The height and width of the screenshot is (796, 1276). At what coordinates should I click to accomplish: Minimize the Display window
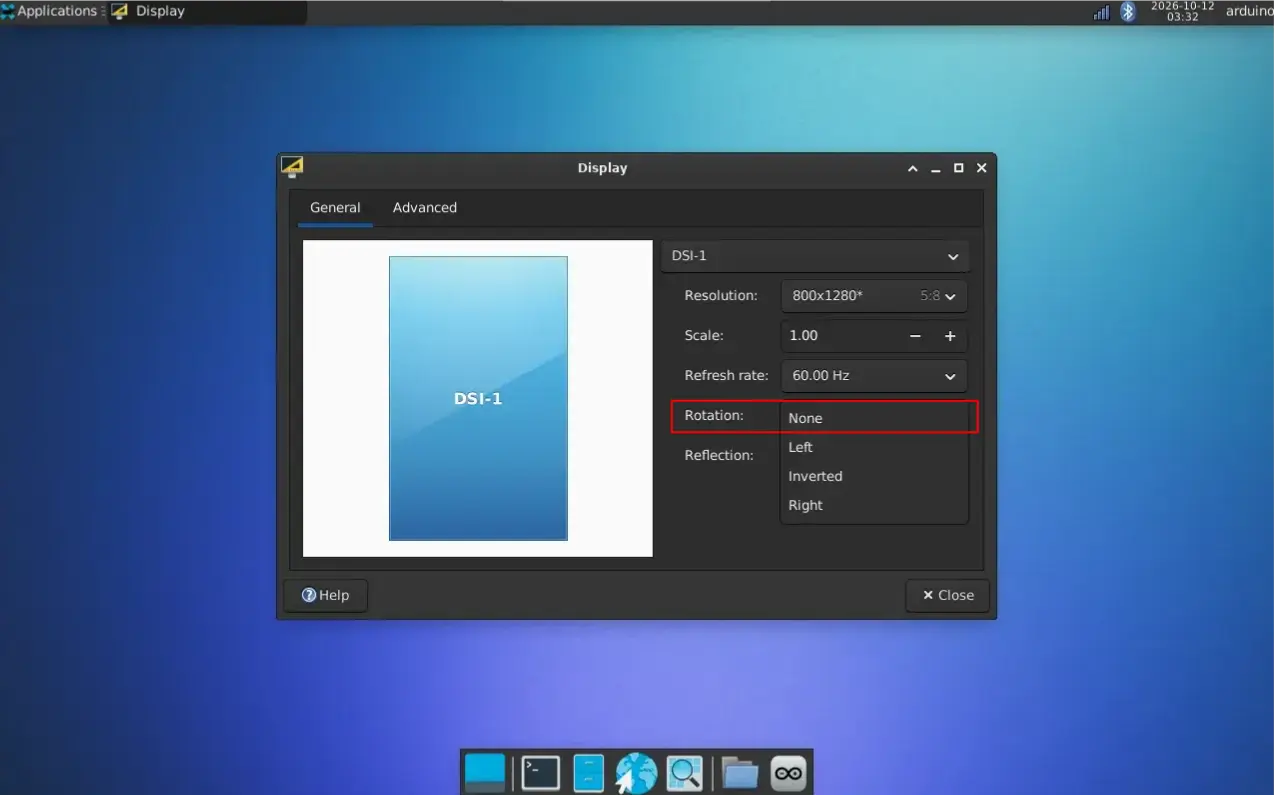pyautogui.click(x=936, y=168)
